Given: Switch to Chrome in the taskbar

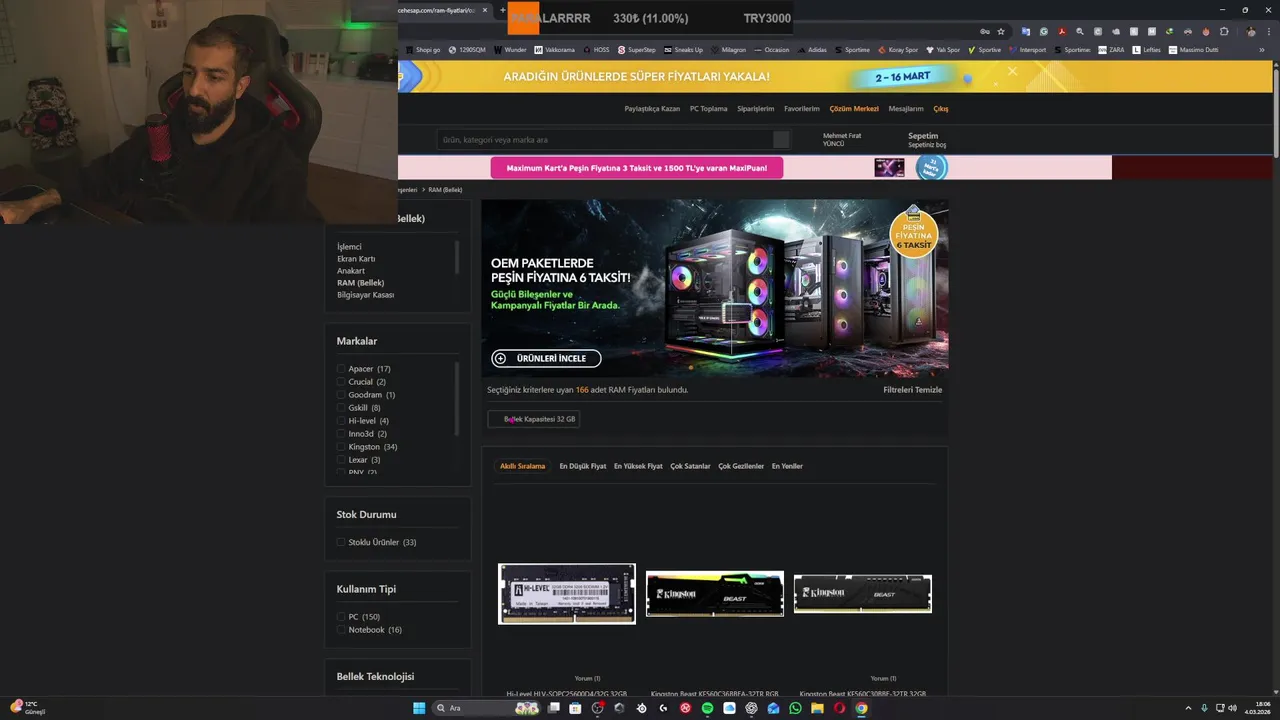Looking at the screenshot, I should pyautogui.click(x=861, y=708).
